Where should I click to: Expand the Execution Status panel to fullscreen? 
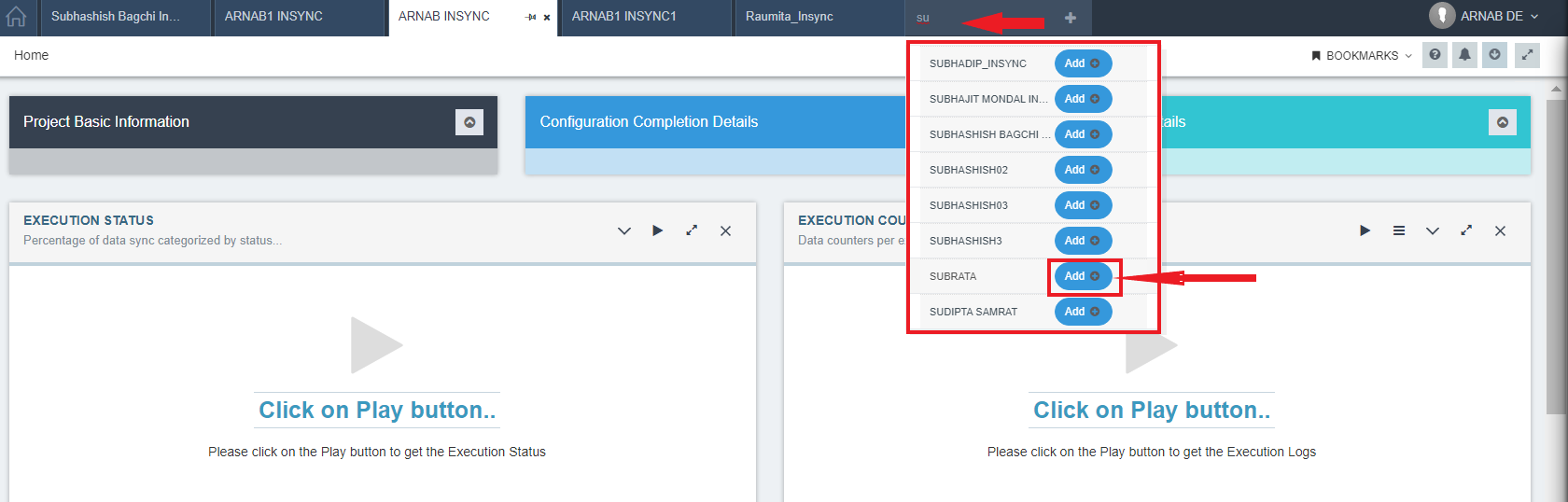click(692, 230)
